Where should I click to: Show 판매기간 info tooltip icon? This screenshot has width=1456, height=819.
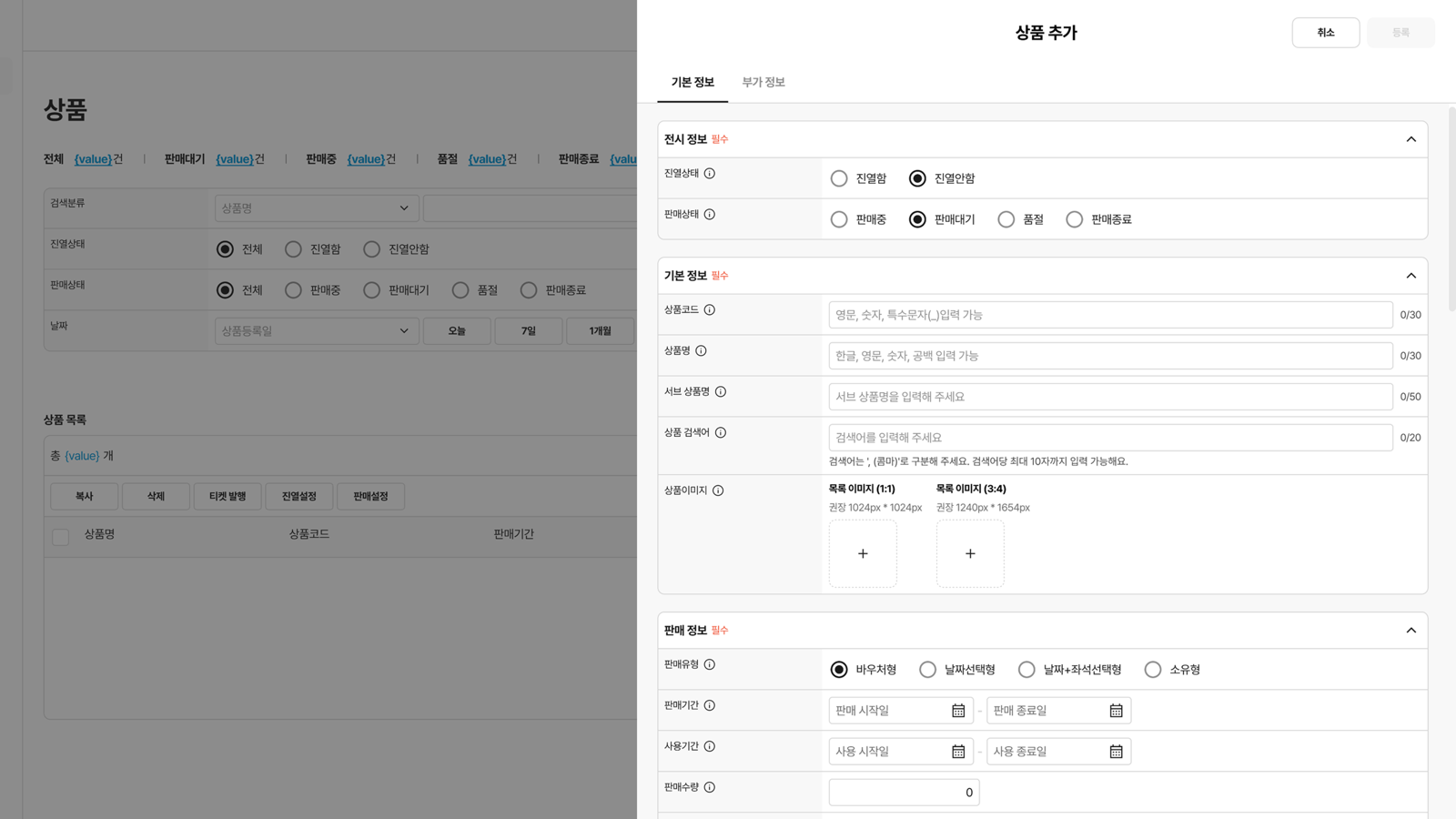[x=710, y=706]
